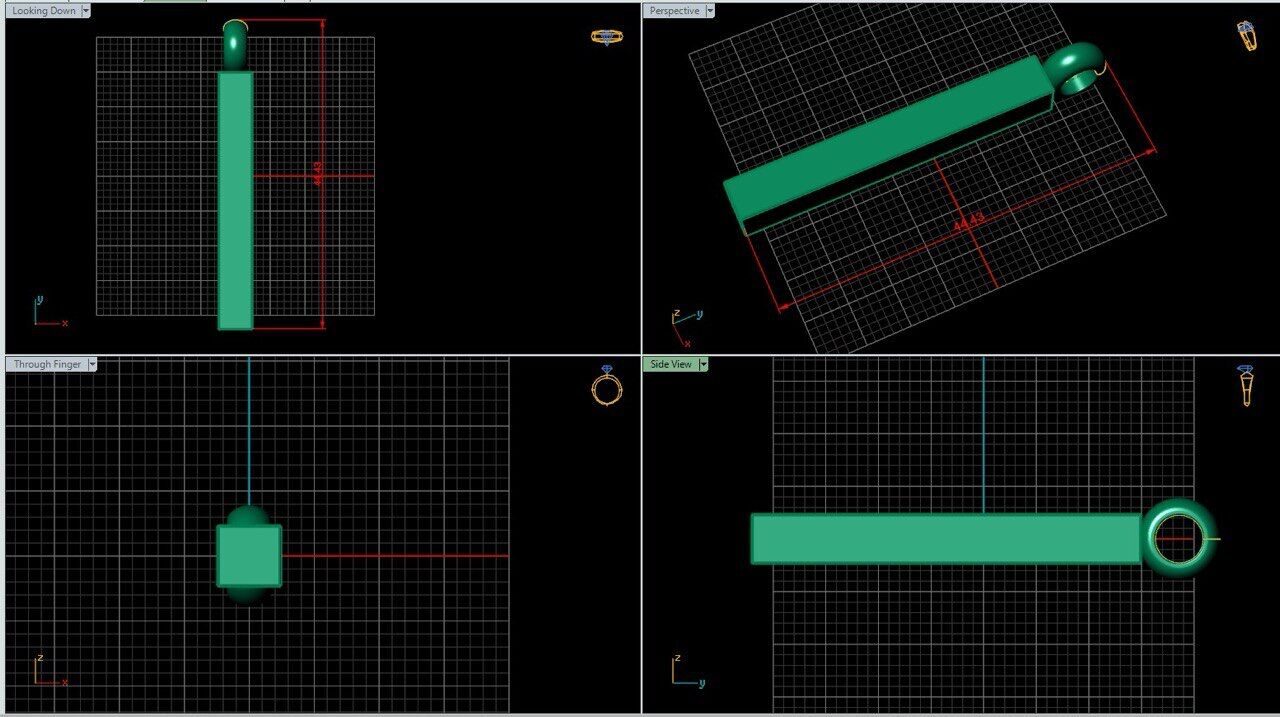This screenshot has height=717, width=1280.
Task: Select the Side View viewport title
Action: 670,365
